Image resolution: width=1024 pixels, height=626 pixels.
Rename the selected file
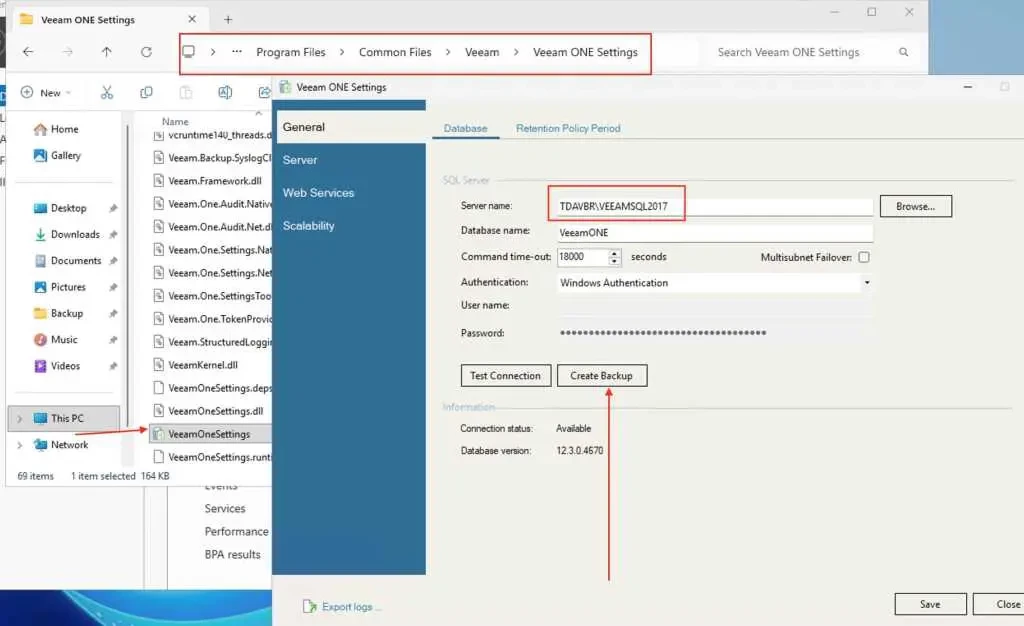coord(225,93)
